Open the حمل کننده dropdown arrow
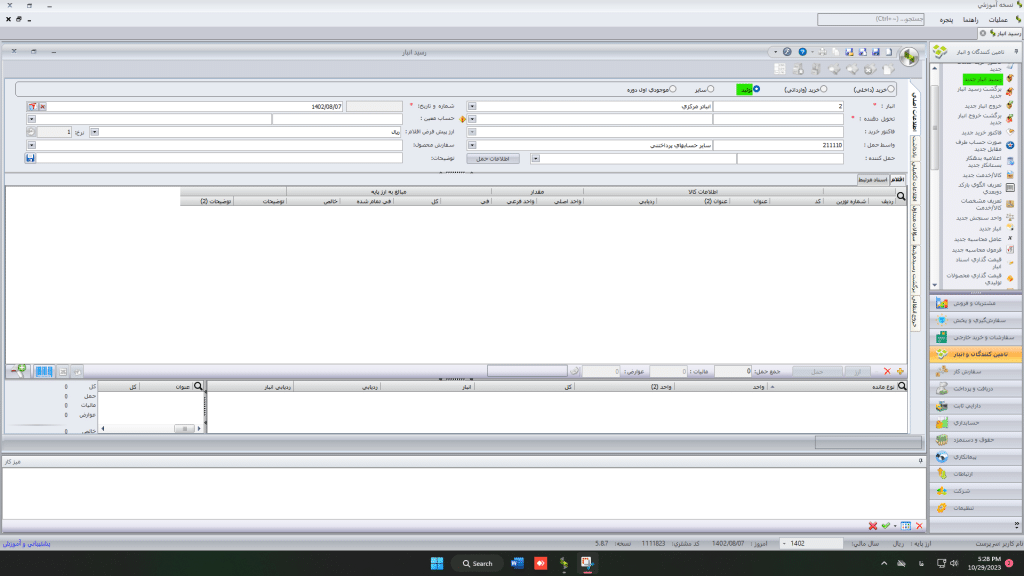Image resolution: width=1024 pixels, height=576 pixels. point(535,158)
